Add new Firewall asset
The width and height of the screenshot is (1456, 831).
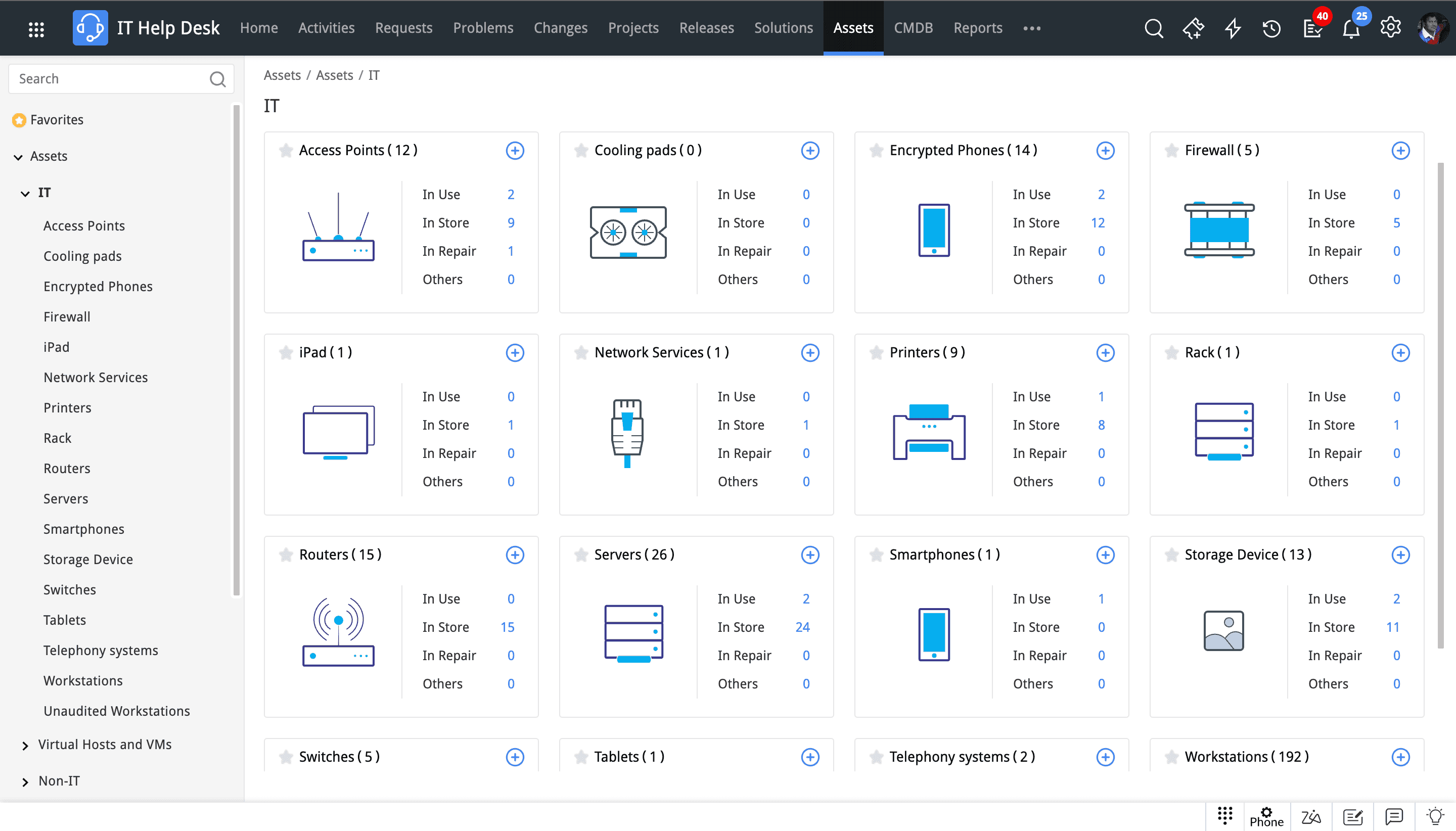point(1400,151)
